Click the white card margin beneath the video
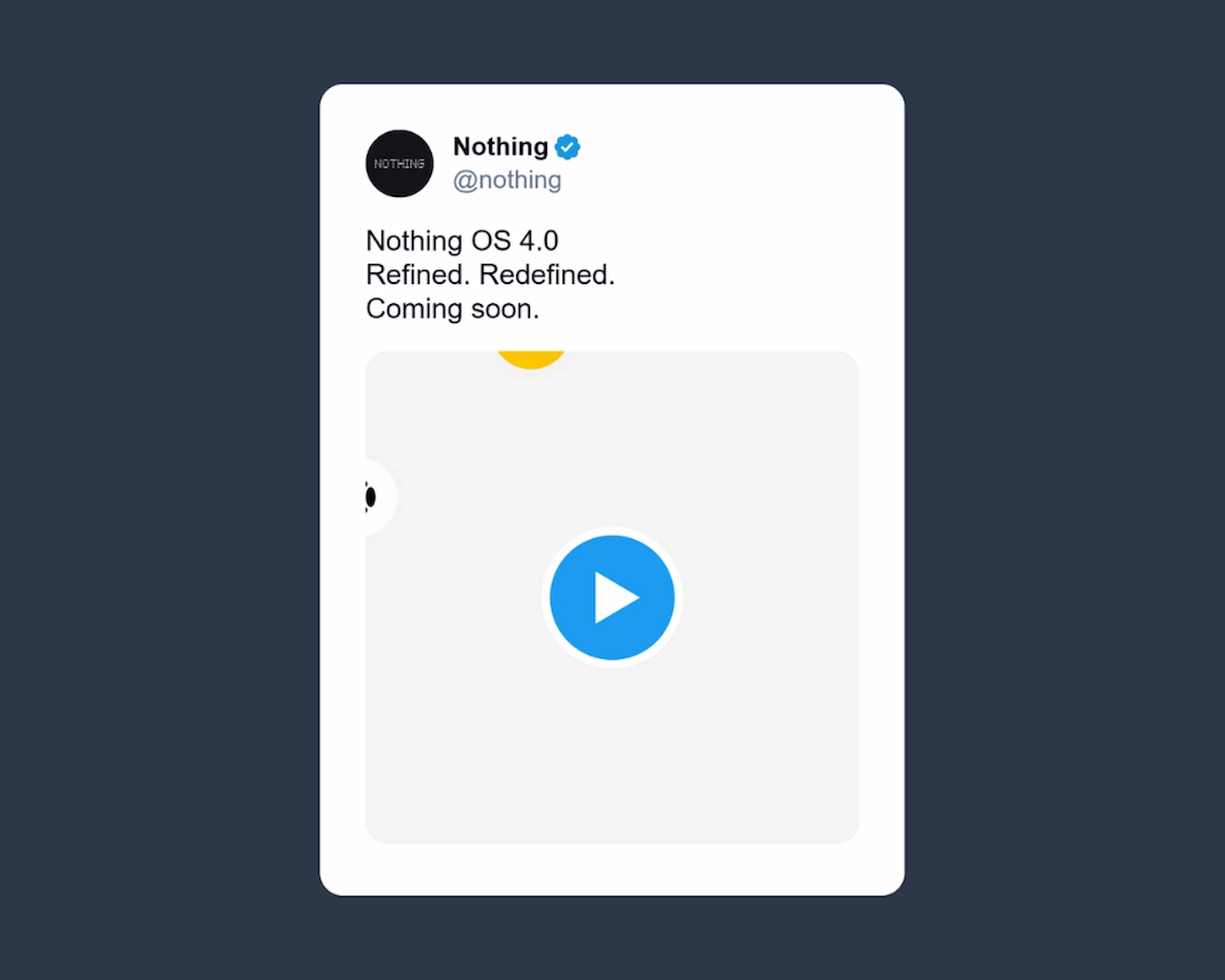This screenshot has width=1225, height=980. [612, 869]
